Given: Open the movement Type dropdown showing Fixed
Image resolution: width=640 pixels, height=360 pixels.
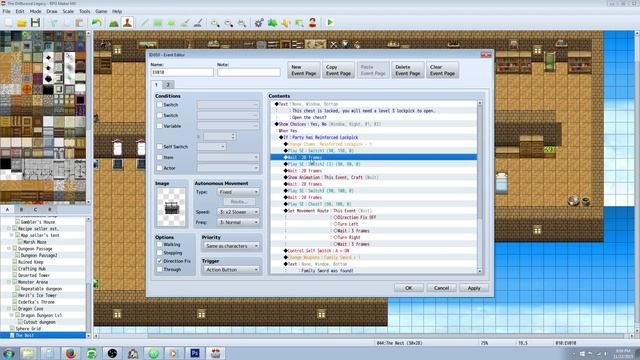Looking at the screenshot, I should pyautogui.click(x=238, y=192).
